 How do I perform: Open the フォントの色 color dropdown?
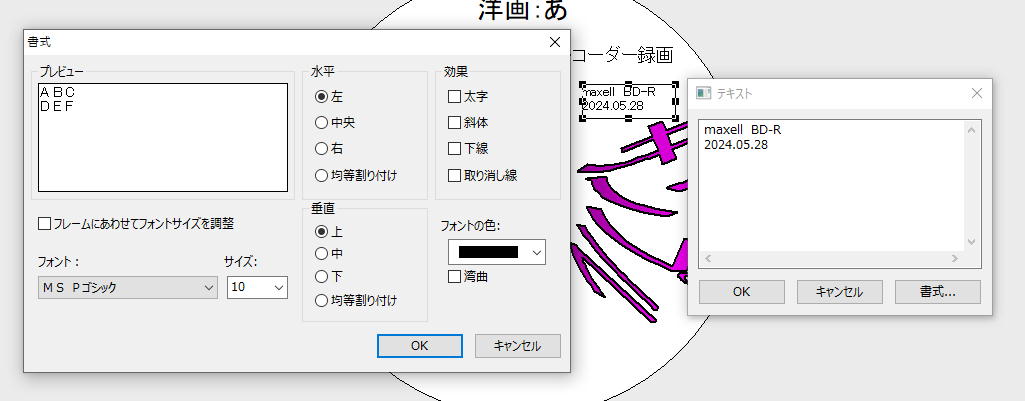[497, 252]
